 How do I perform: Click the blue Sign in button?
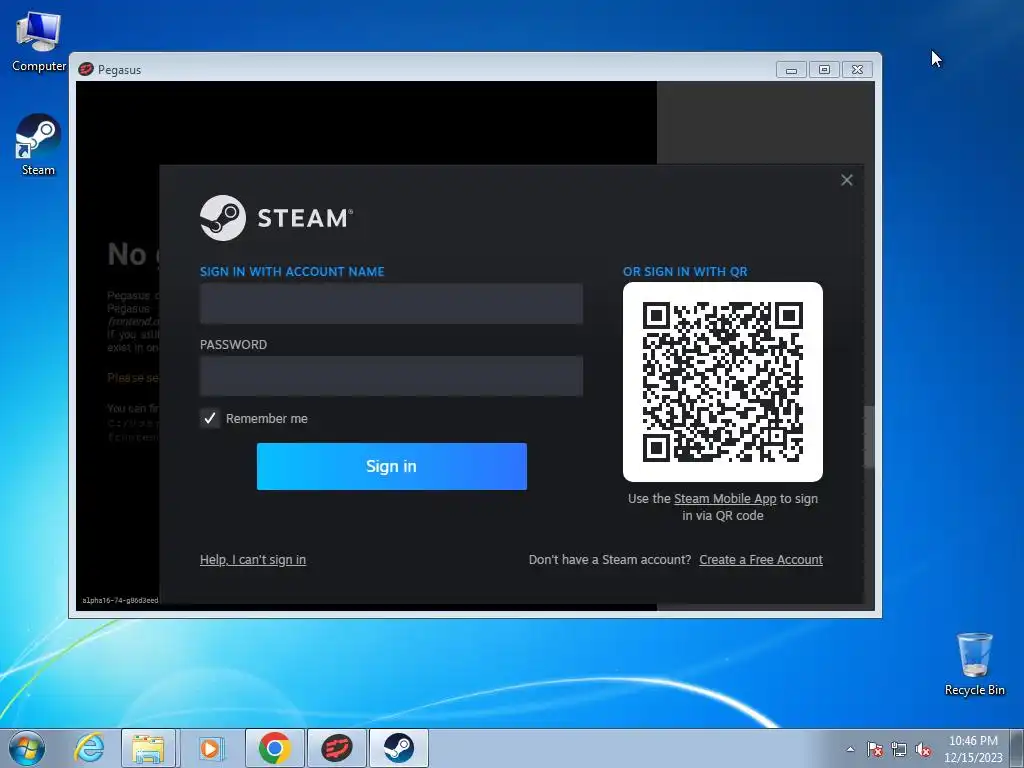[x=392, y=466]
